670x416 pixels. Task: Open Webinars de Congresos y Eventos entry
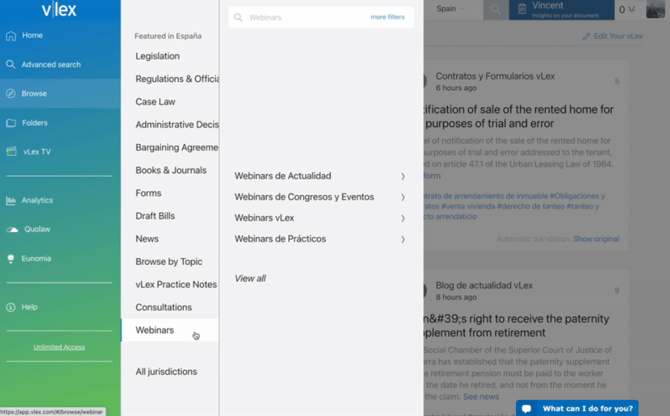coord(320,197)
